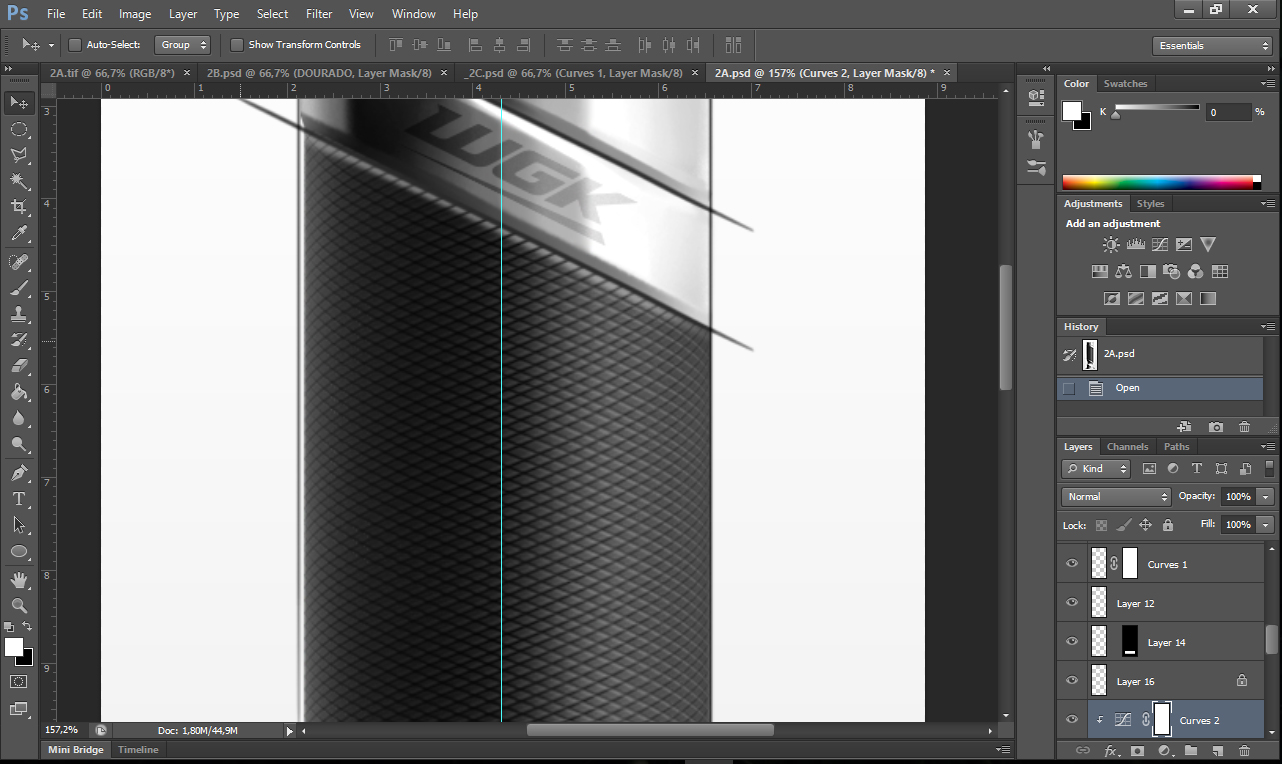Create a new layer icon
The height and width of the screenshot is (764, 1282).
[x=1217, y=750]
